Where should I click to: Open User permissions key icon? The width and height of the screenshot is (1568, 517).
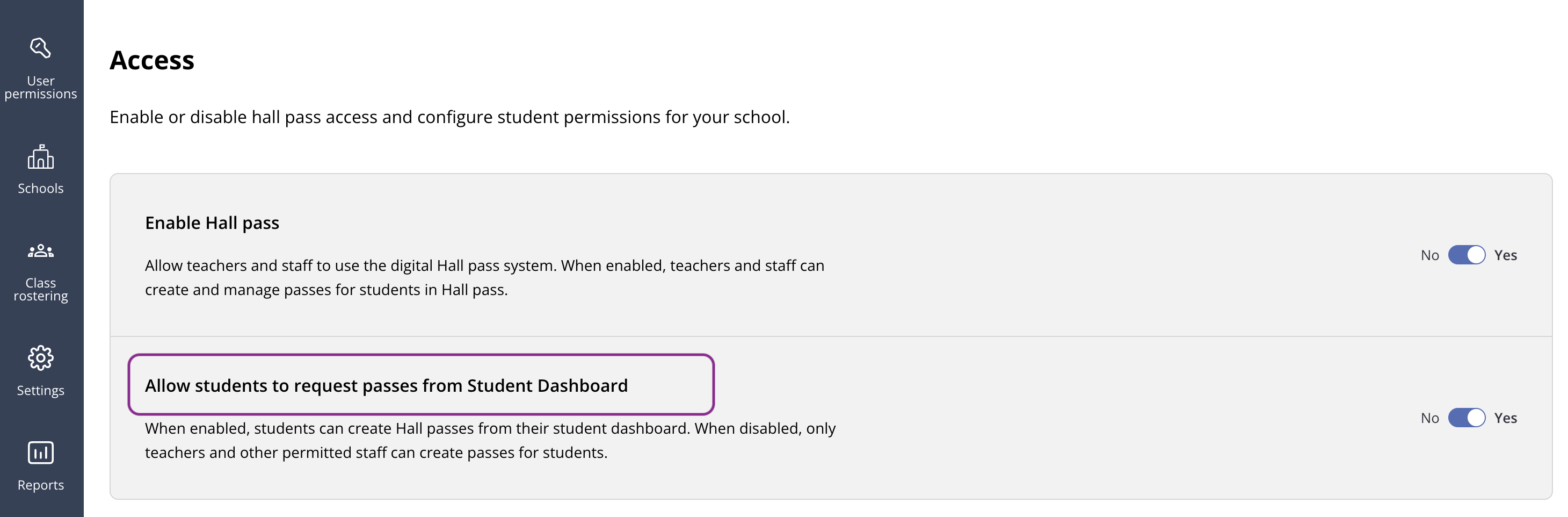tap(40, 48)
